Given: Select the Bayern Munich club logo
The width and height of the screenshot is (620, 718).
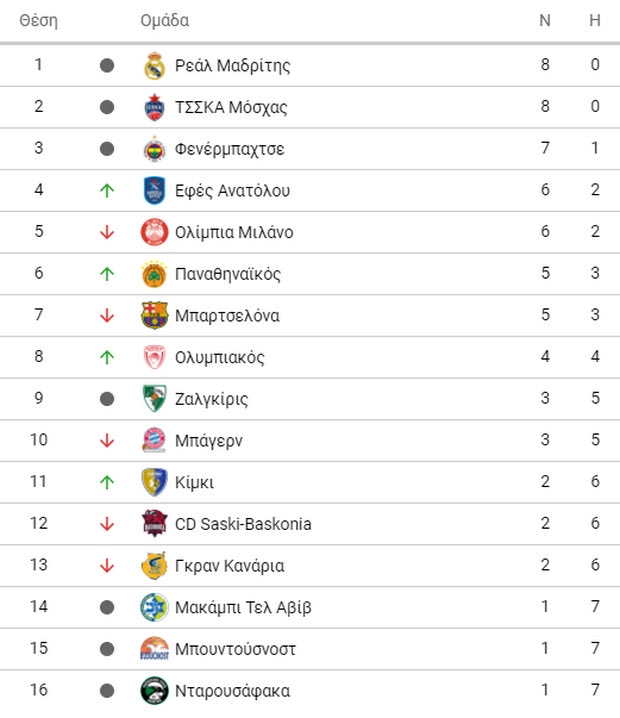Looking at the screenshot, I should click(153, 441).
